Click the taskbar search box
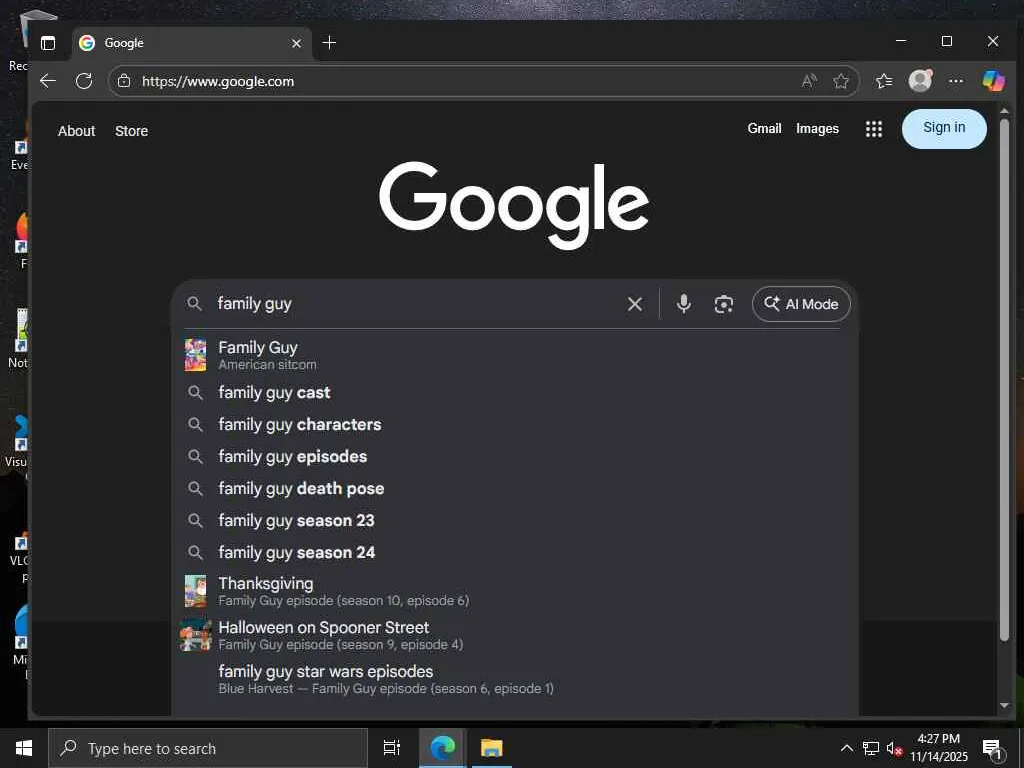 (208, 748)
